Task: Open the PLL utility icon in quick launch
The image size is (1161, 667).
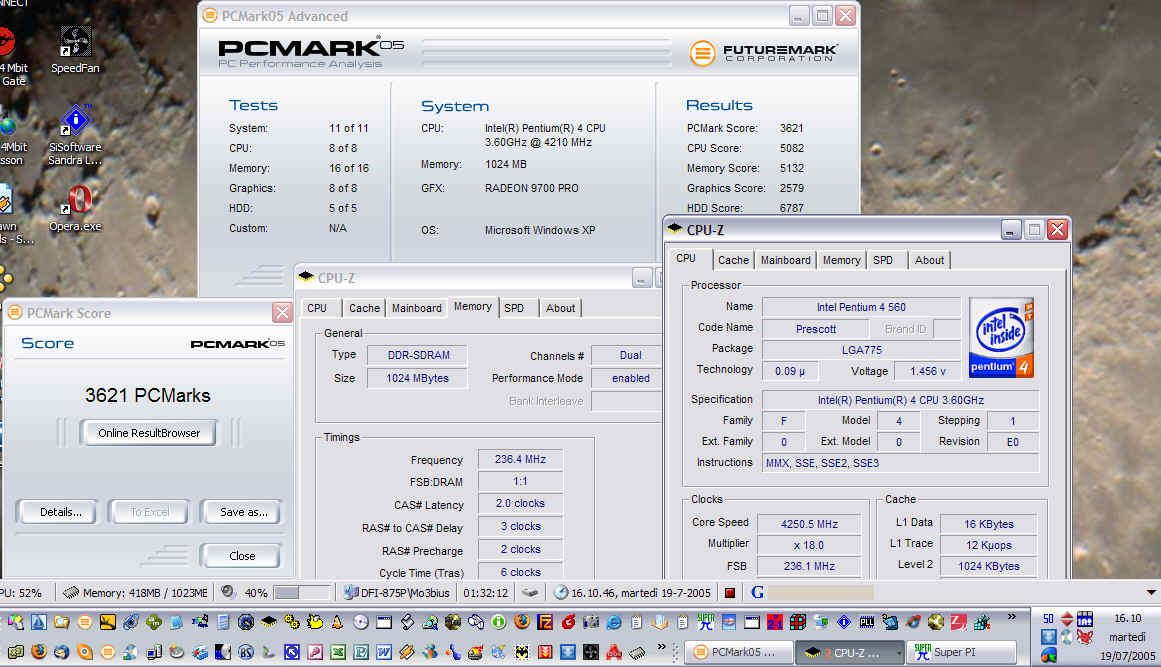Action: click(867, 623)
